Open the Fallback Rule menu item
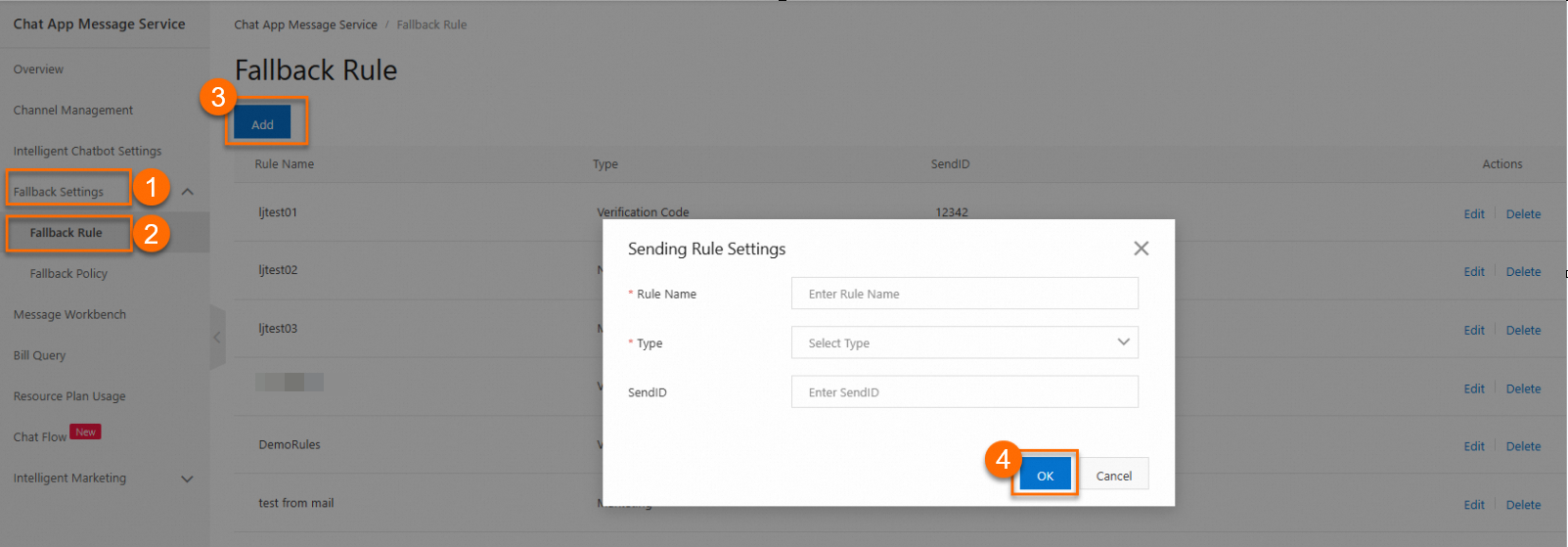Image resolution: width=1568 pixels, height=547 pixels. tap(66, 233)
